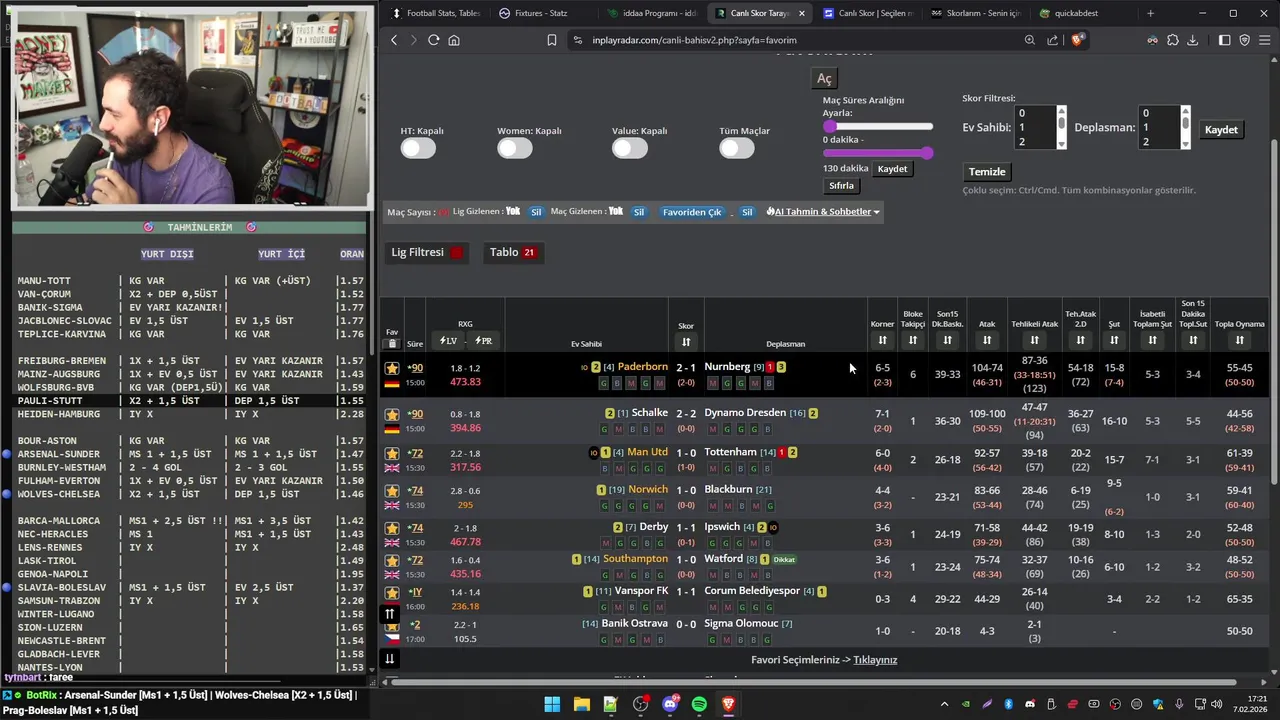Click the maximum match time slider handle
This screenshot has width=1280, height=720.
click(927, 153)
